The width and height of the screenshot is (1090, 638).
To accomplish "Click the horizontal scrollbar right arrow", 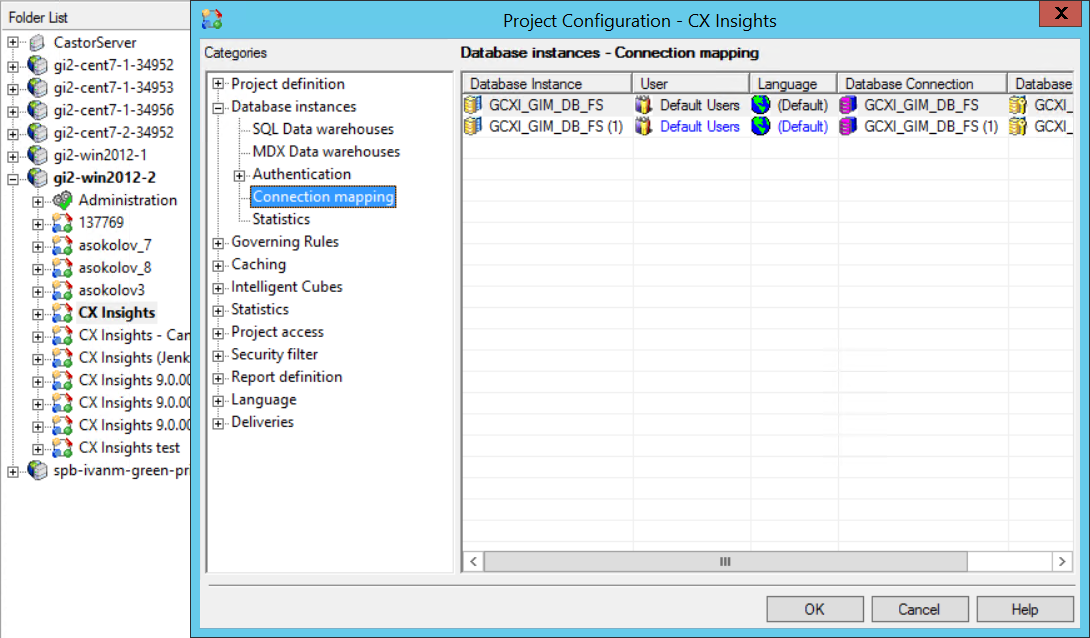I will pos(1063,562).
